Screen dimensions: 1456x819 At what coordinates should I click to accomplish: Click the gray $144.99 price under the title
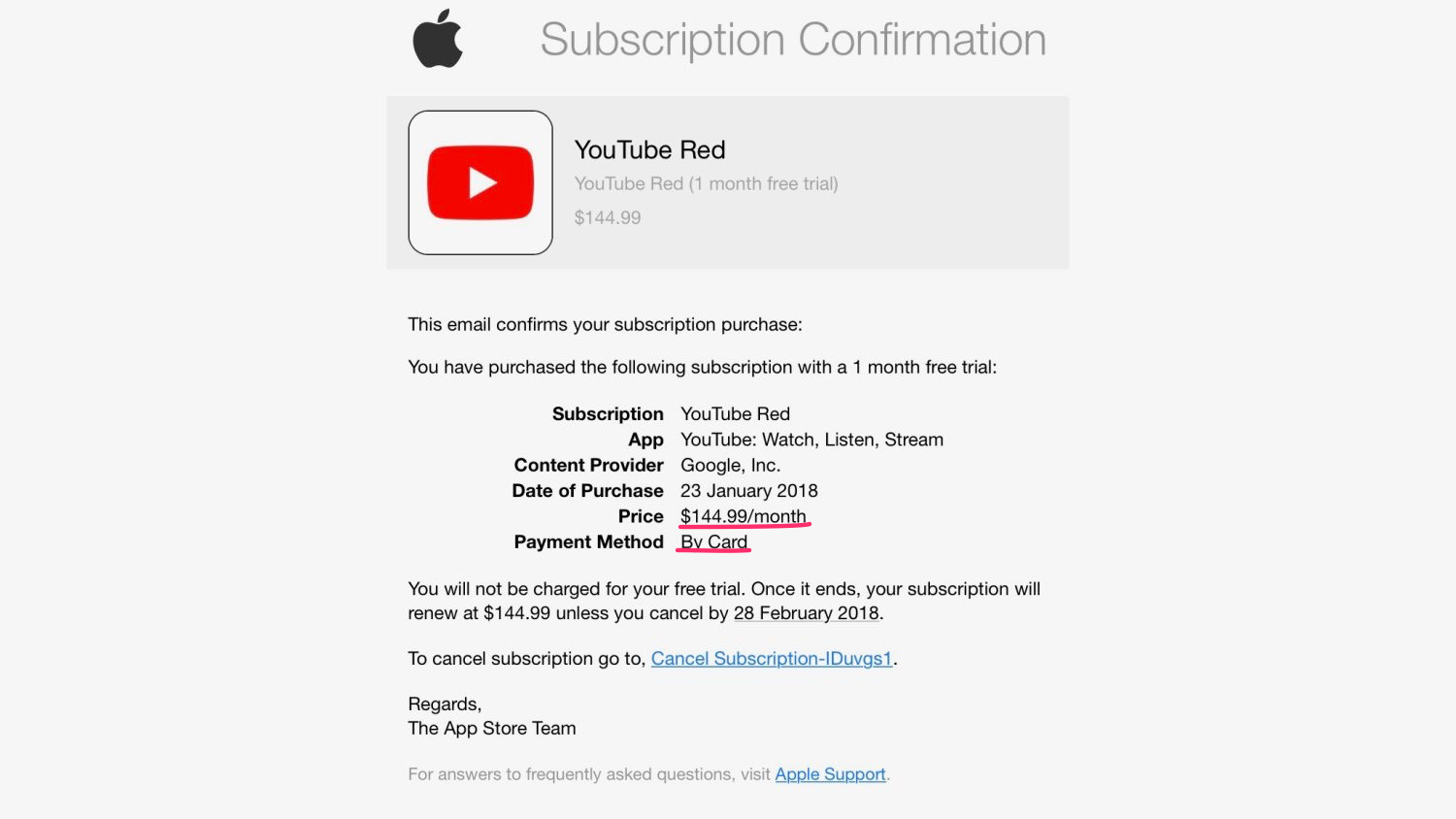click(608, 217)
